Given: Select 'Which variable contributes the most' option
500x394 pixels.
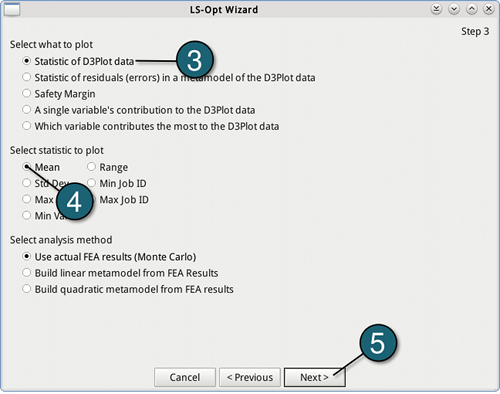Looking at the screenshot, I should [26, 126].
